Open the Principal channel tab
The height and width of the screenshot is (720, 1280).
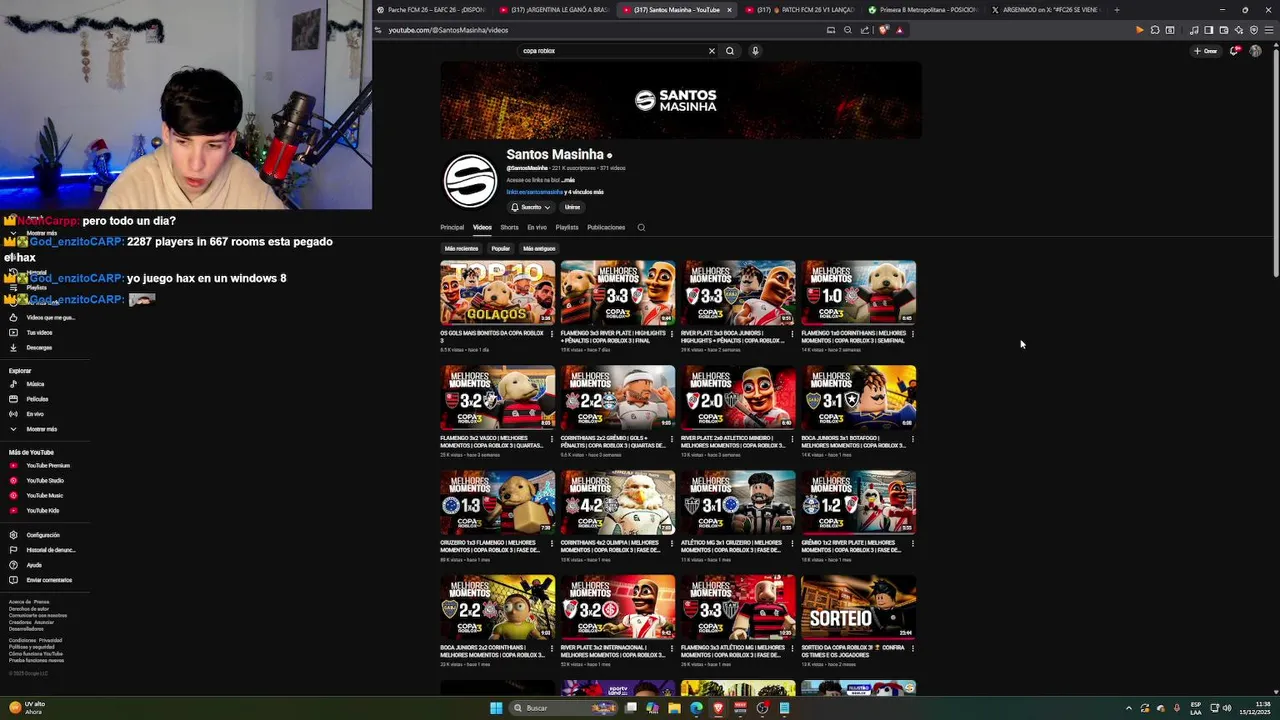point(452,227)
